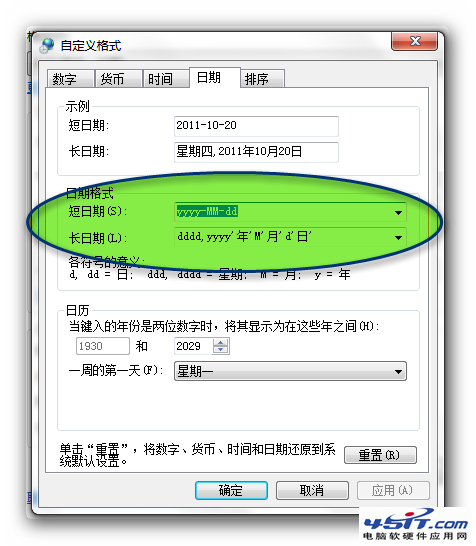Click the yyyy-MM-dd short date field
Screen dimensions: 476x546
(283, 212)
